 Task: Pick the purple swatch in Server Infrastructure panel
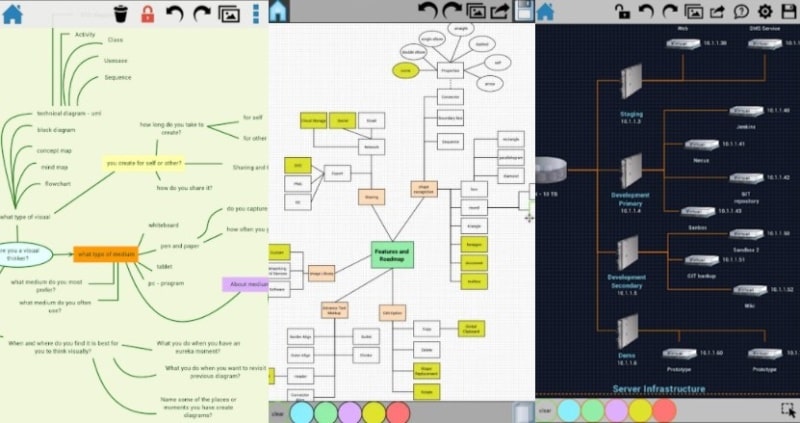point(616,410)
